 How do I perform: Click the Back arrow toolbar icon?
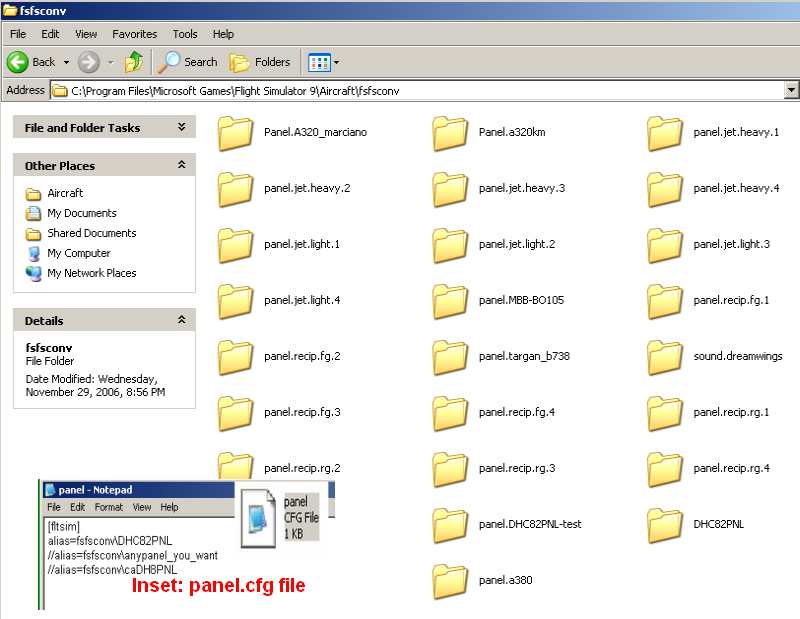[18, 62]
